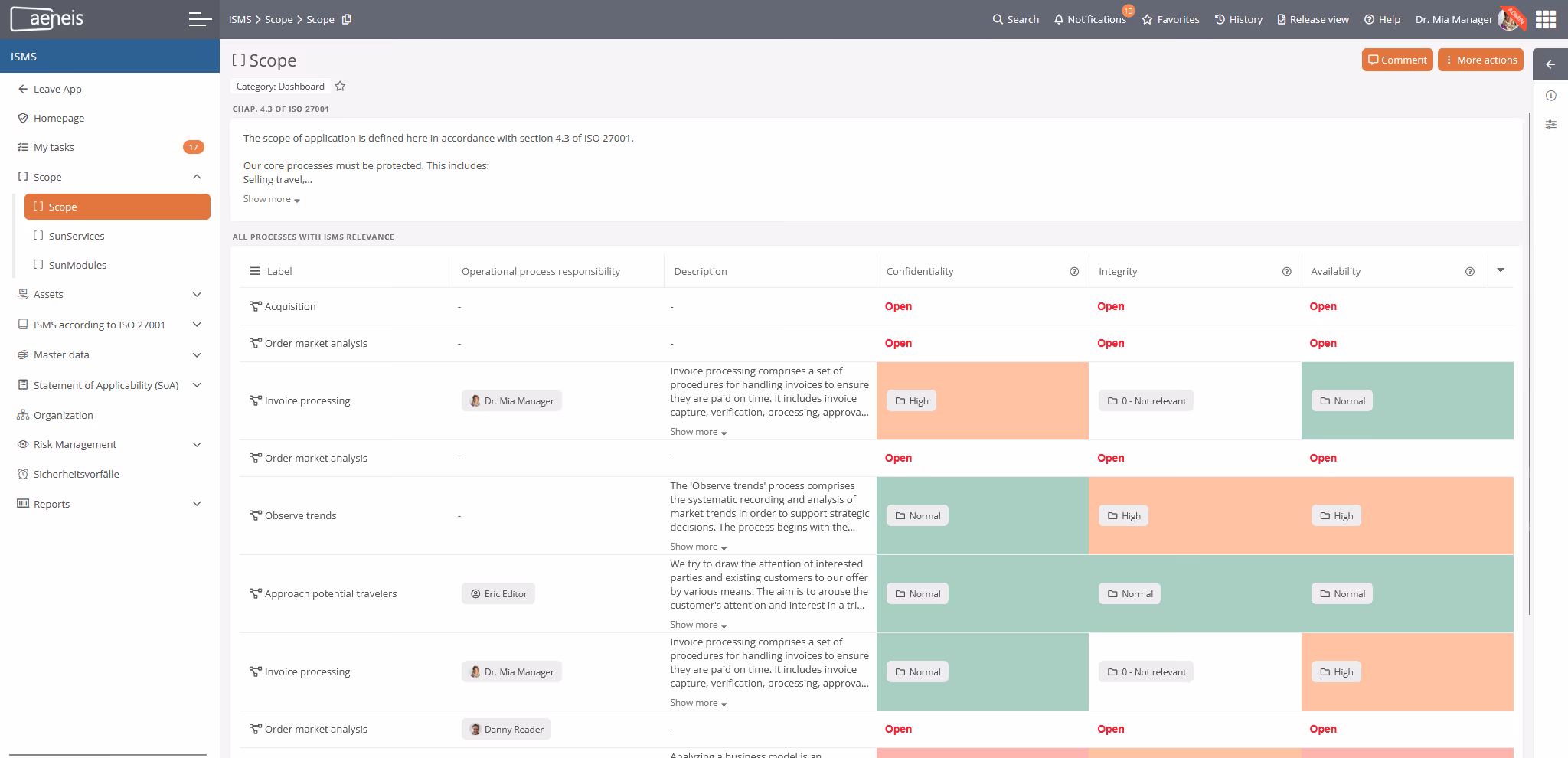This screenshot has width=1568, height=758.
Task: Click the aeneis logo
Action: click(x=47, y=18)
